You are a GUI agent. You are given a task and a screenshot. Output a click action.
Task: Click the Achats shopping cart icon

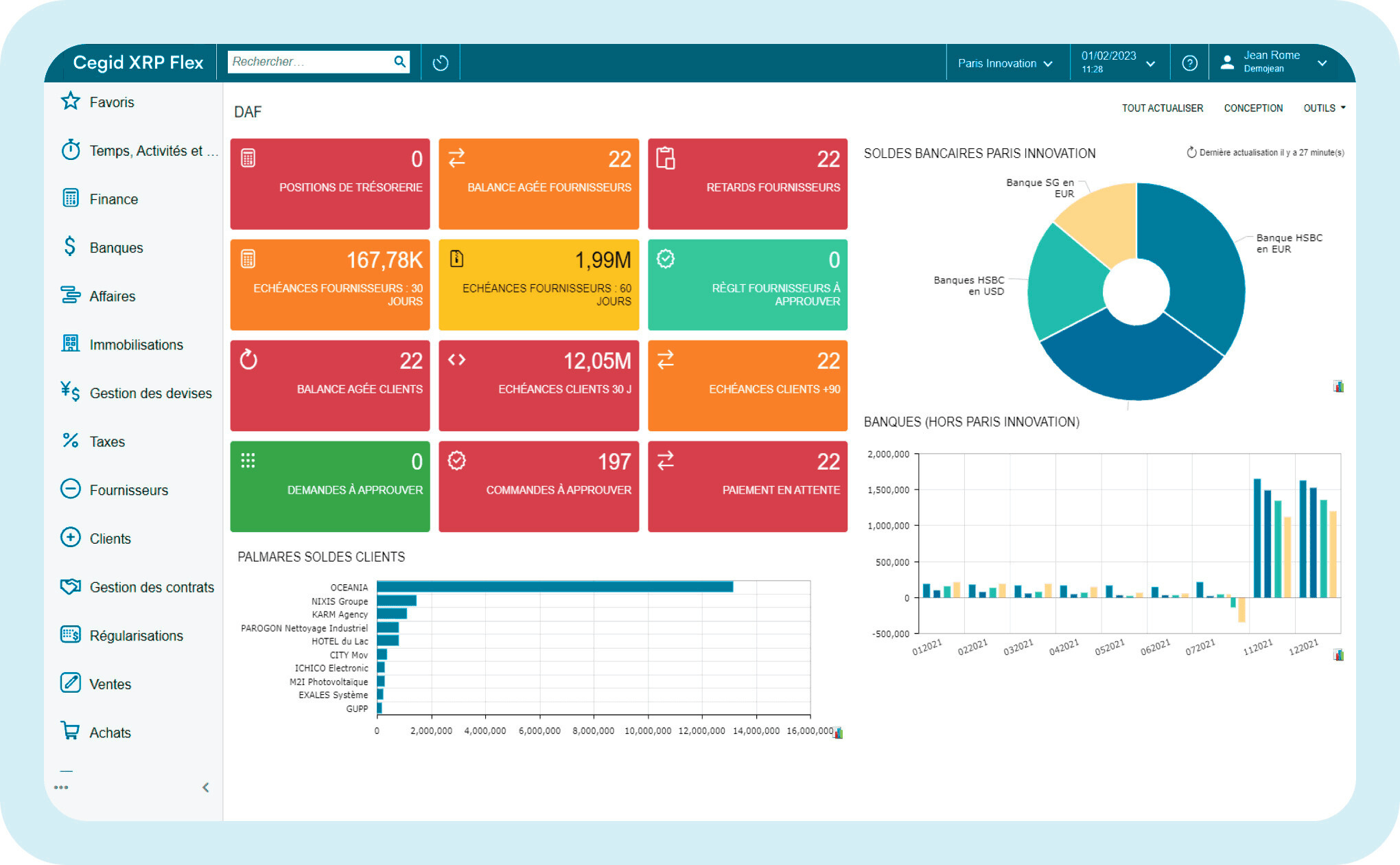click(x=70, y=731)
